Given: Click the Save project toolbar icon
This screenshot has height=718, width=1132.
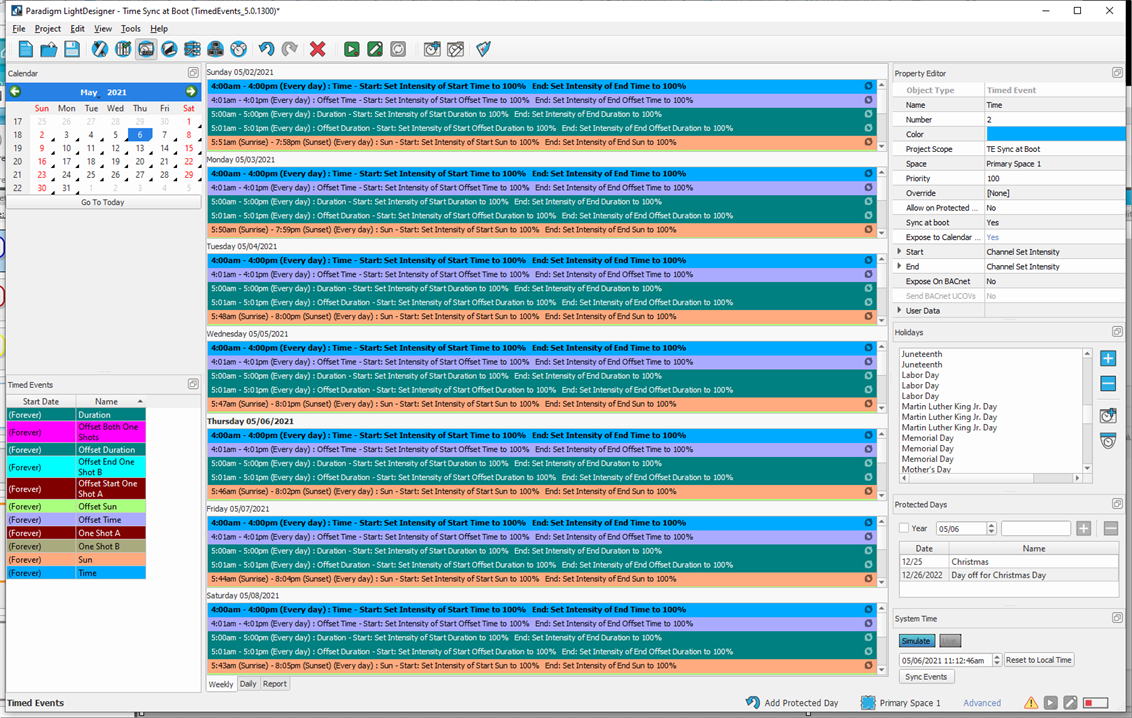Looking at the screenshot, I should pyautogui.click(x=72, y=49).
